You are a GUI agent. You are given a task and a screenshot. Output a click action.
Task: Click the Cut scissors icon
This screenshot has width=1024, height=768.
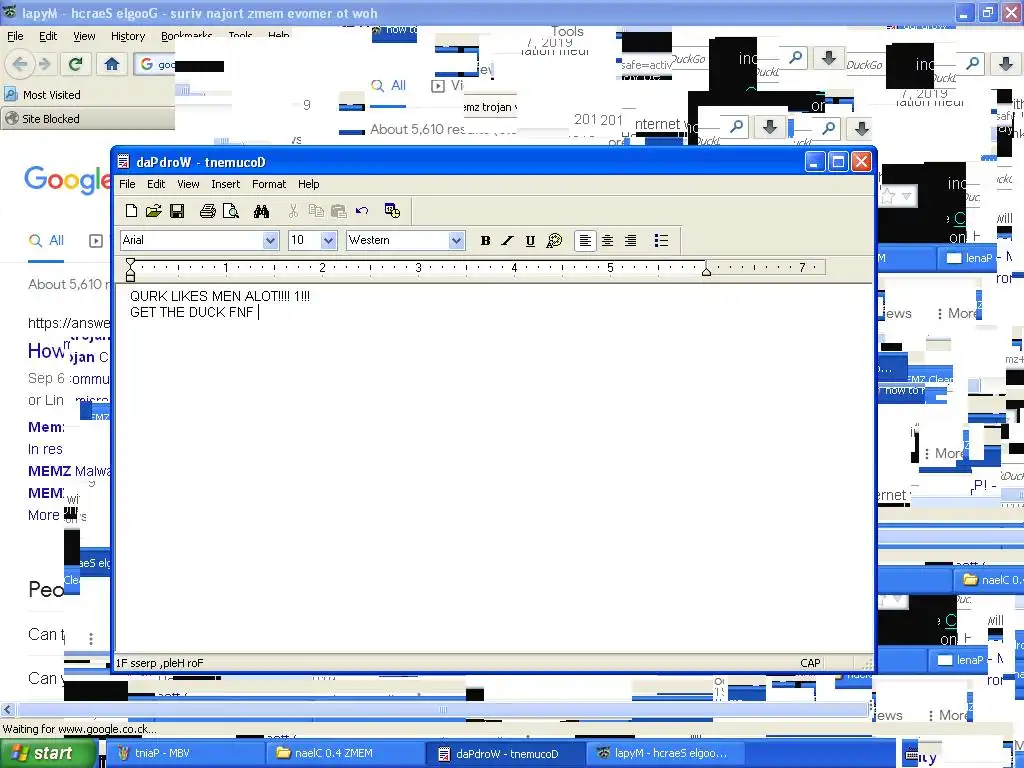(x=293, y=210)
